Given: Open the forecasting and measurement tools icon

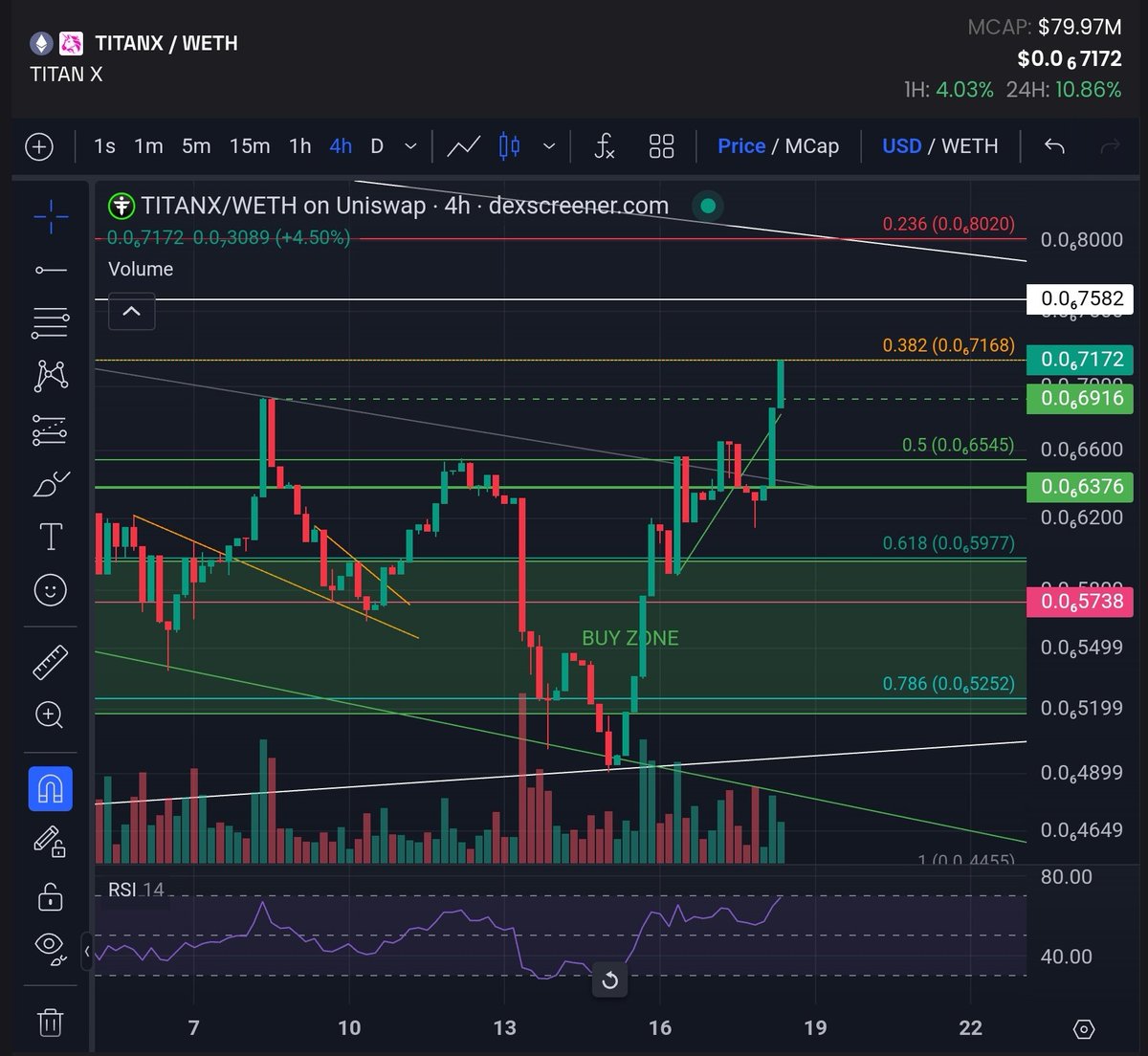Looking at the screenshot, I should coord(51,430).
